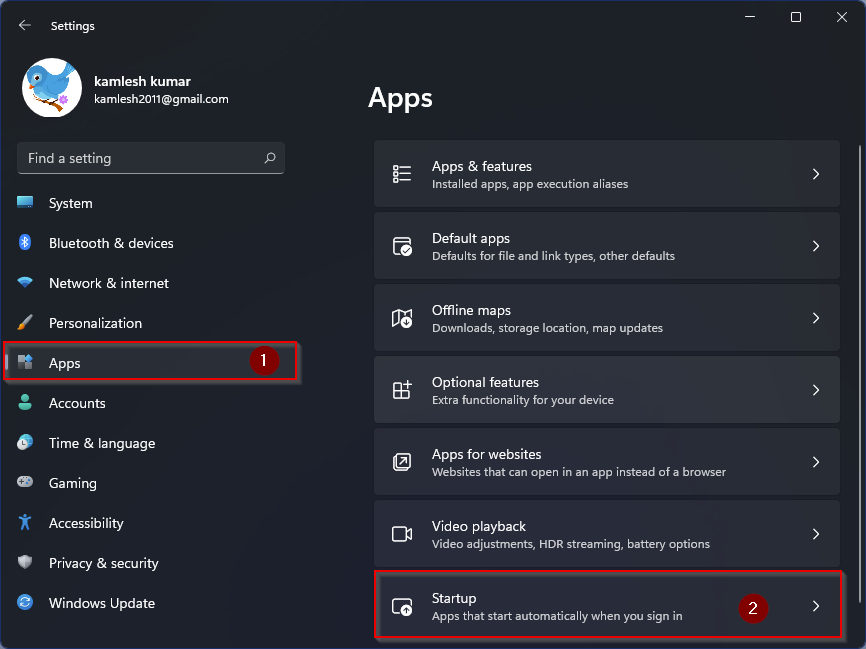Image resolution: width=866 pixels, height=649 pixels.
Task: Open Startup apps settings
Action: pyautogui.click(x=606, y=606)
